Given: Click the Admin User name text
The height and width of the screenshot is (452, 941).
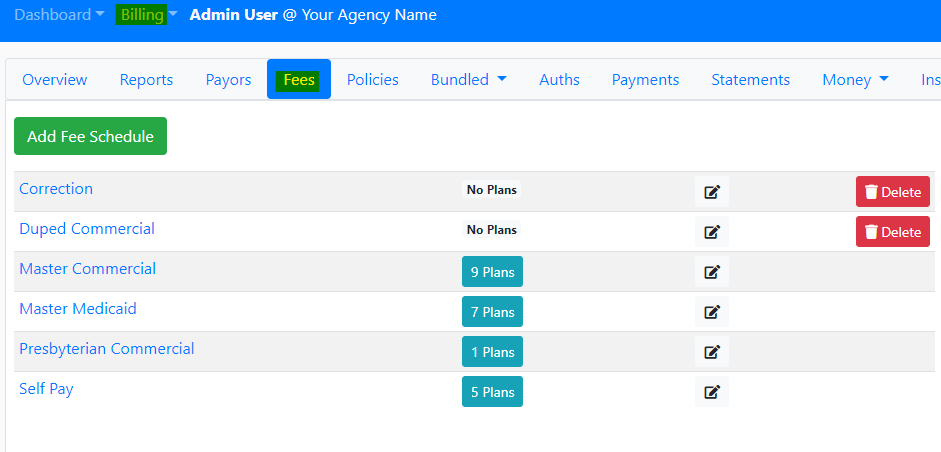Looking at the screenshot, I should point(233,15).
